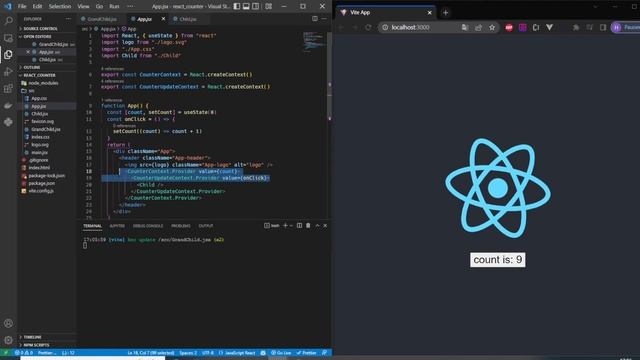
Task: Toggle Primary Side Bar layout button
Action: 237,6
